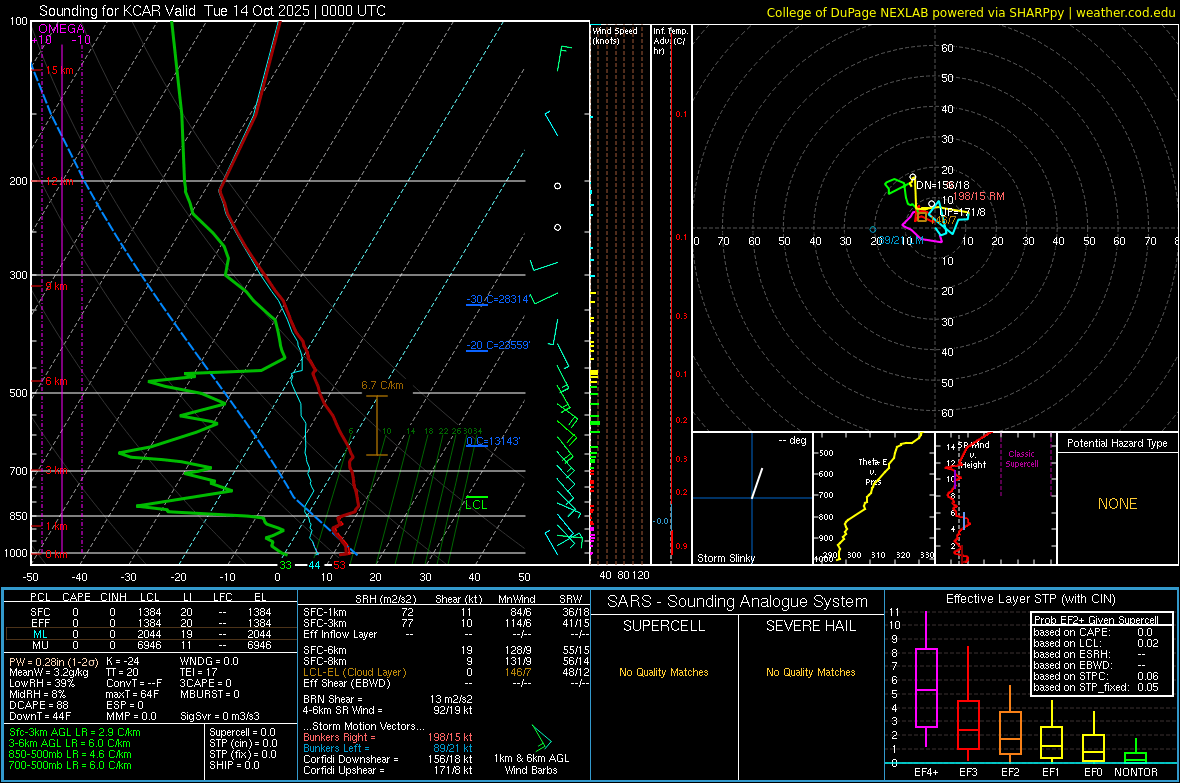
Task: Click the magenta OMEGA label
Action: pos(62,29)
